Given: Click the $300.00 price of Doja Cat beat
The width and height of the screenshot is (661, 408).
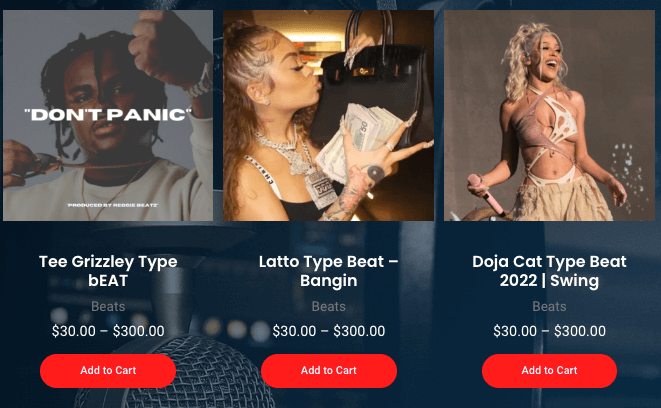Looking at the screenshot, I should pos(580,331).
